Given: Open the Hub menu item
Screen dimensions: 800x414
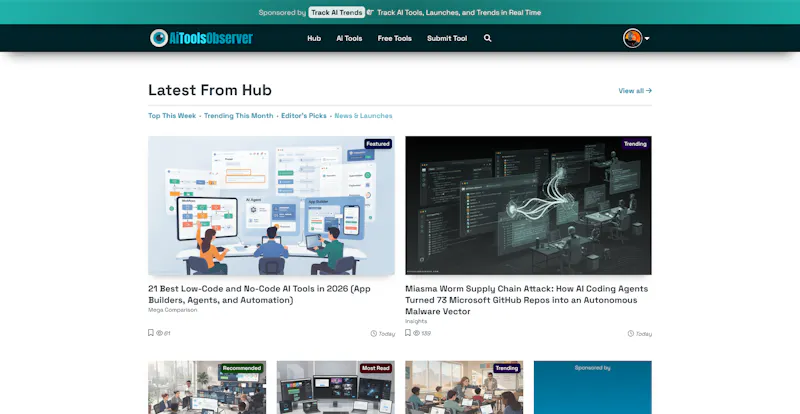Looking at the screenshot, I should click(314, 38).
